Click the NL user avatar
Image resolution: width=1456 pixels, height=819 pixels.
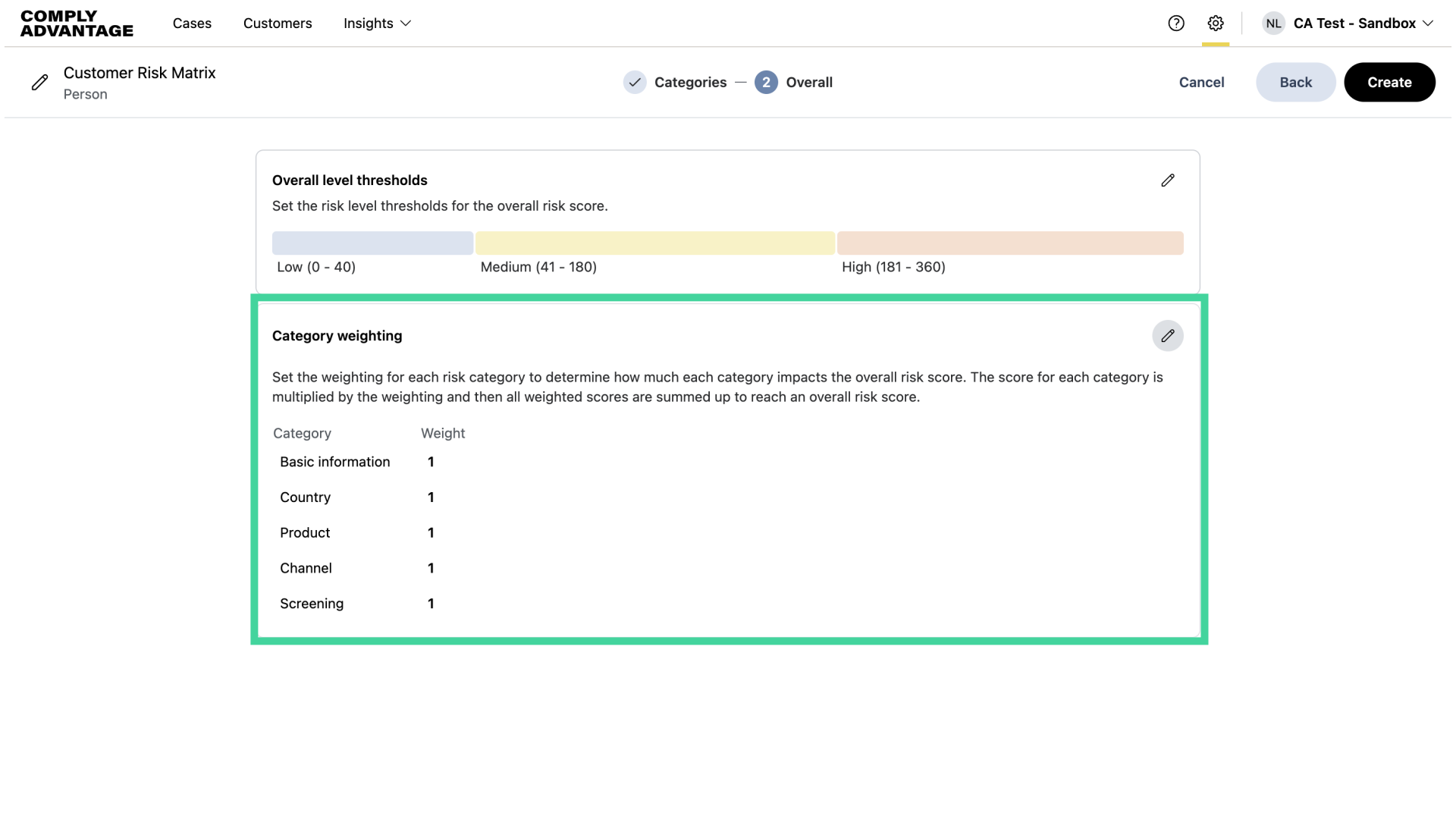pos(1274,24)
